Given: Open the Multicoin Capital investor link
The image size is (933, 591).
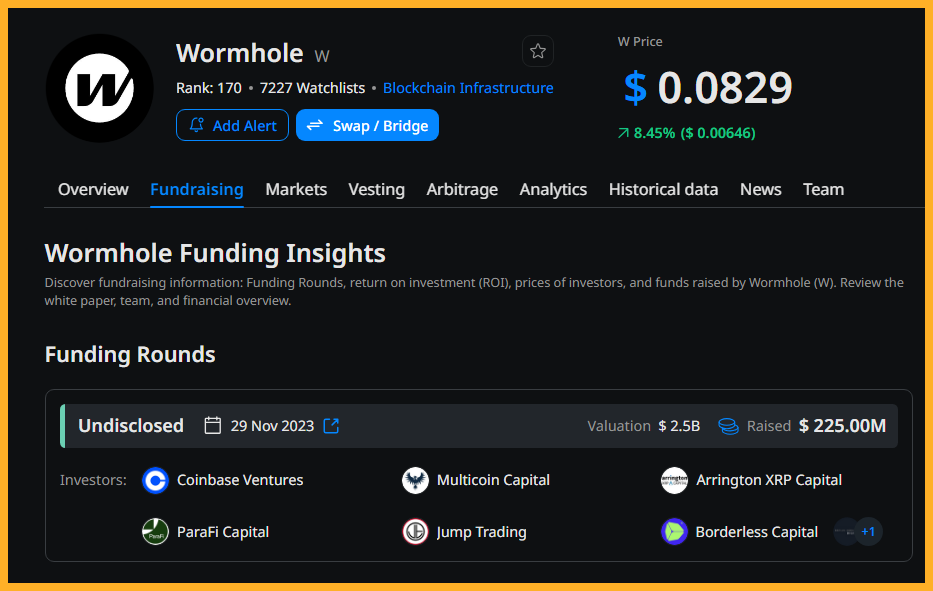Looking at the screenshot, I should coord(493,480).
